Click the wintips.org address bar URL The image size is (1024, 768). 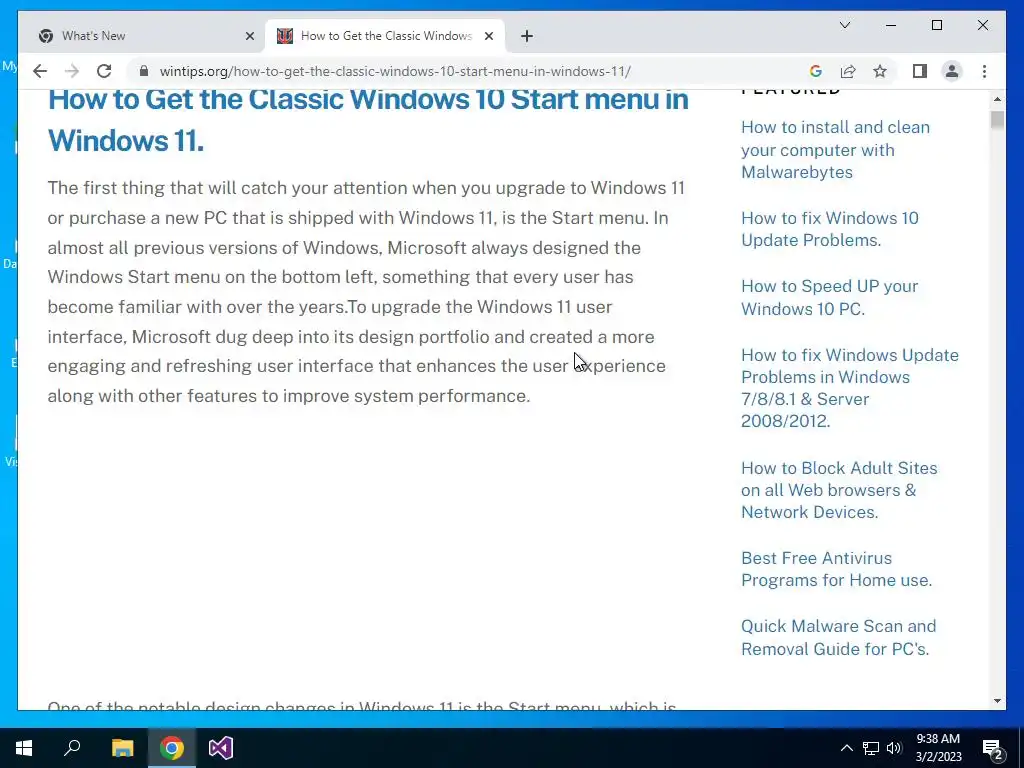coord(395,71)
